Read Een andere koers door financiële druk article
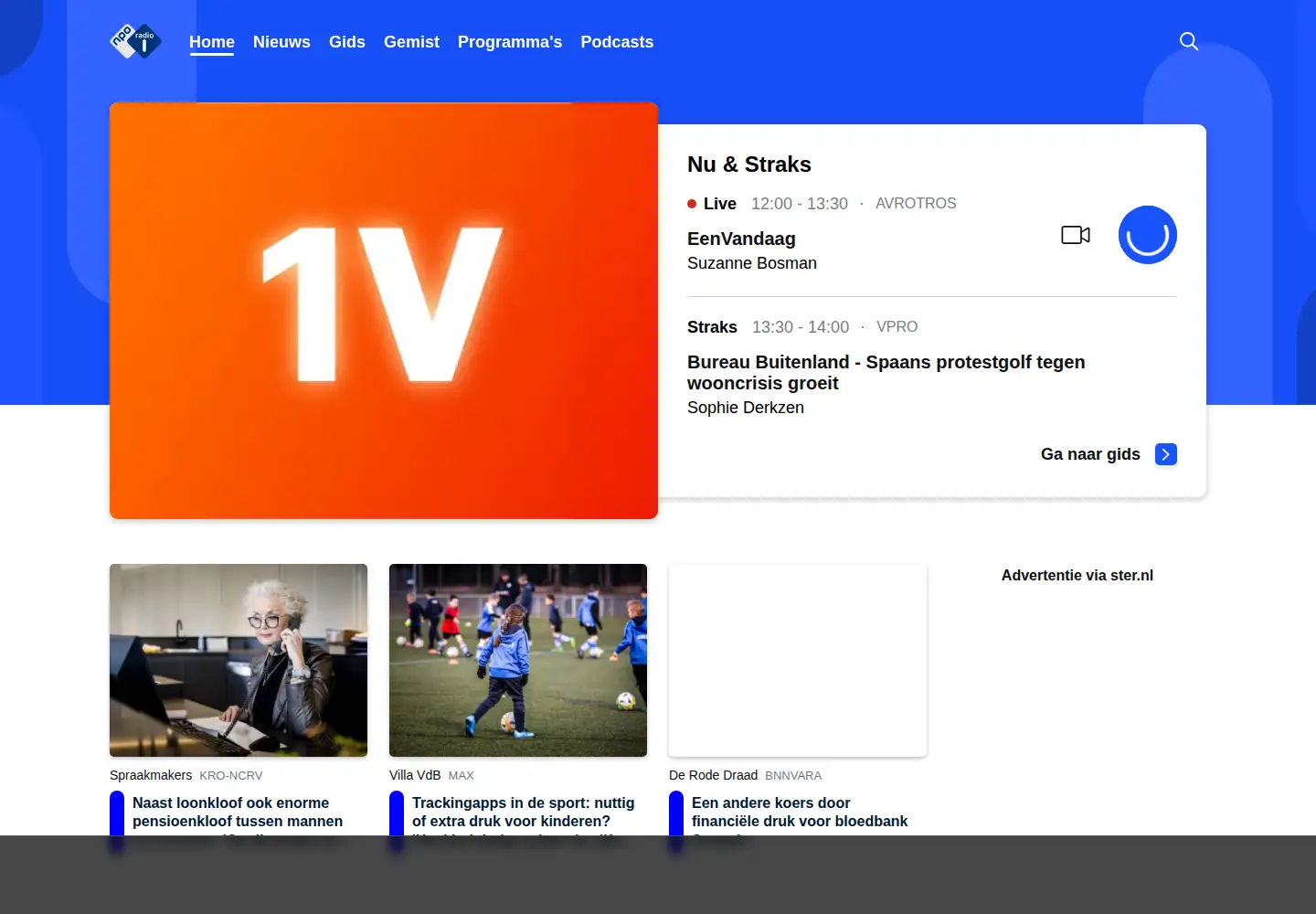Screen dimensions: 1316x914 click(x=800, y=812)
